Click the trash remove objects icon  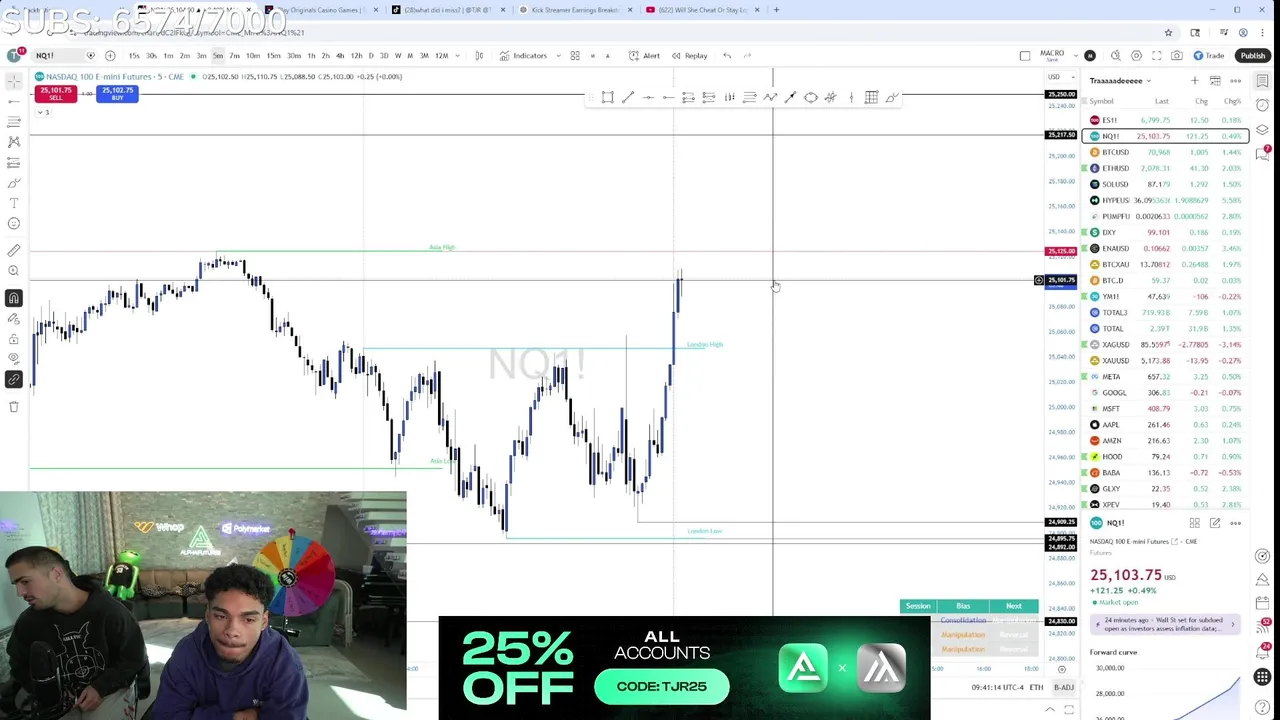[13, 406]
